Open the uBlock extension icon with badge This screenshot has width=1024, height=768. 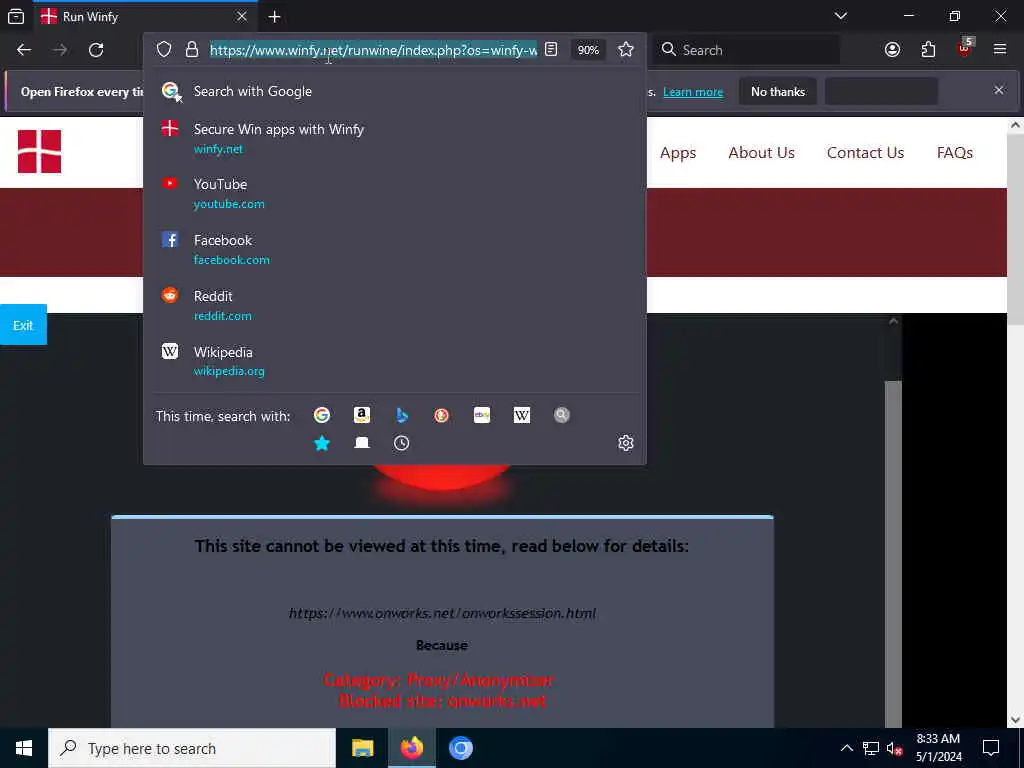(x=965, y=48)
